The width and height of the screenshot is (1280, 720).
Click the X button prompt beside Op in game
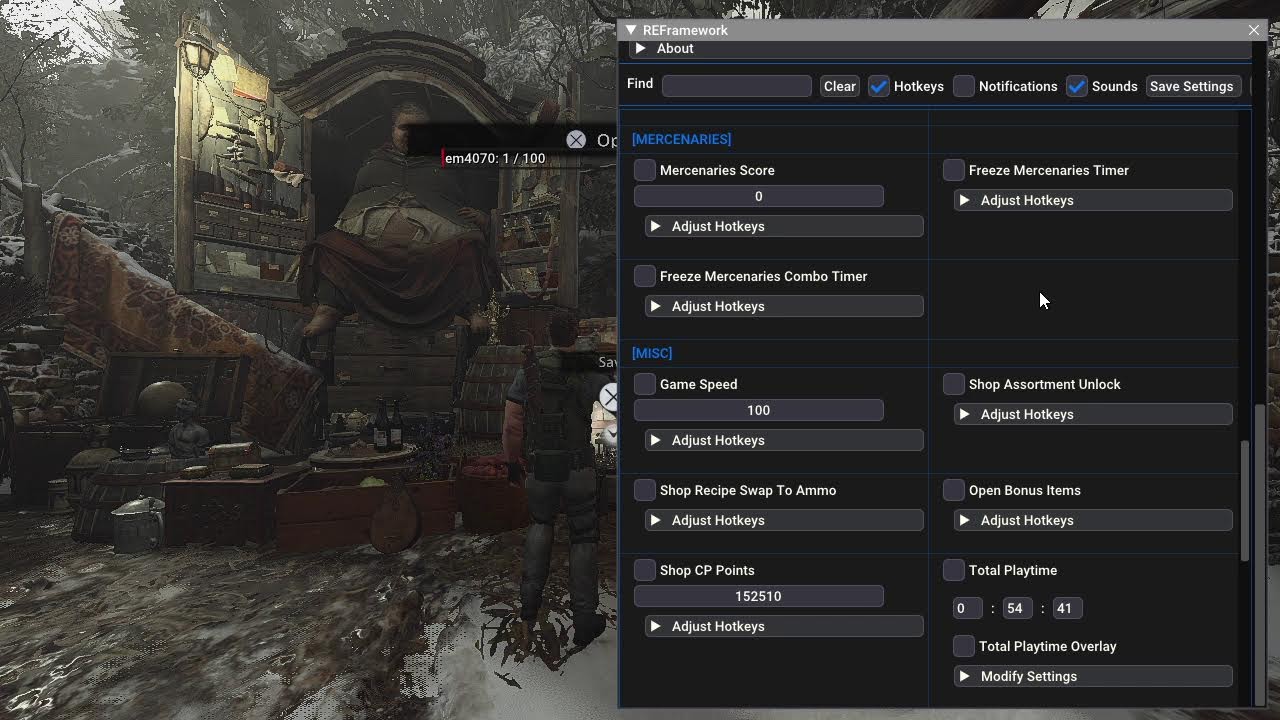coord(576,140)
